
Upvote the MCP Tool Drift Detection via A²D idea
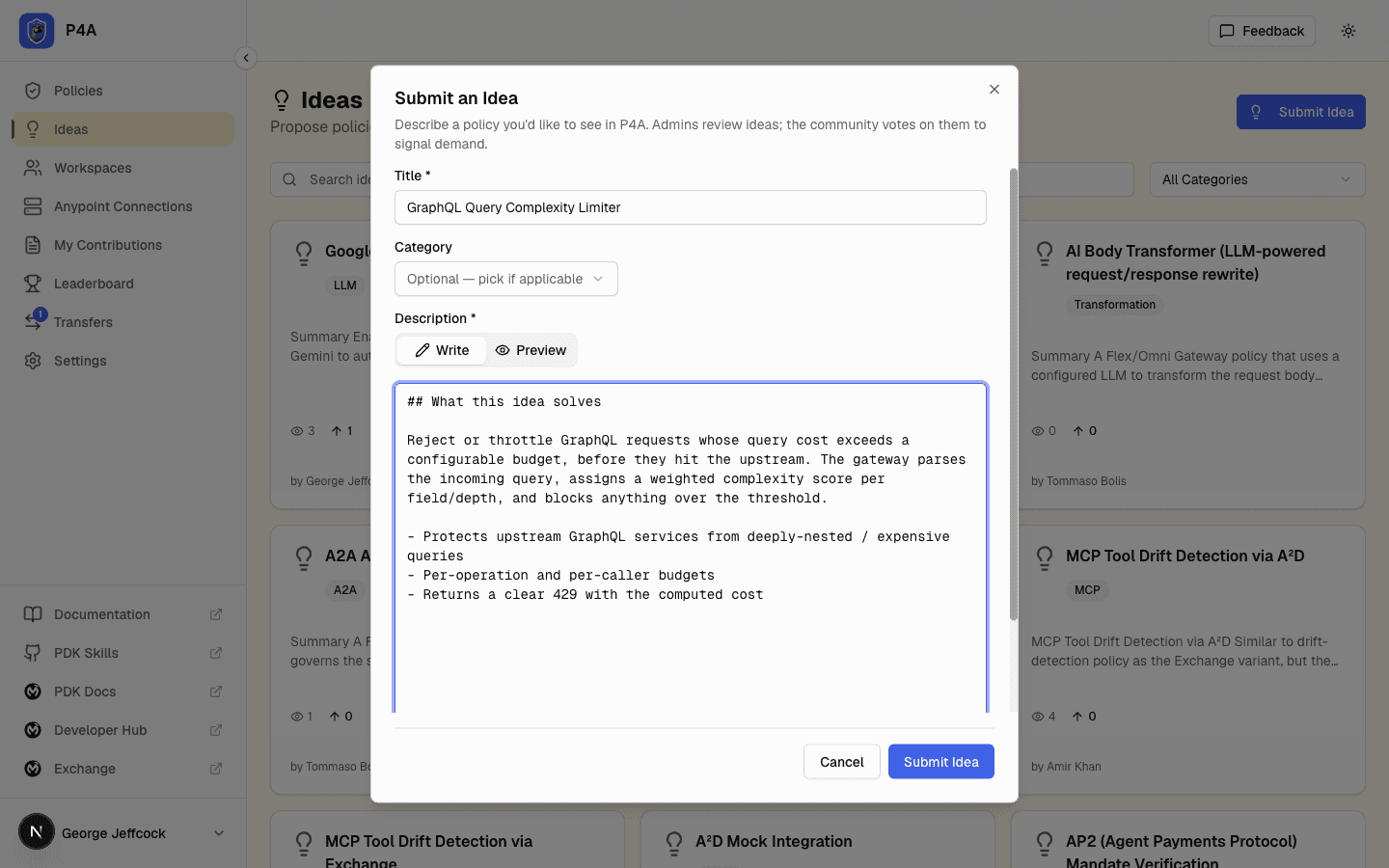point(1085,717)
